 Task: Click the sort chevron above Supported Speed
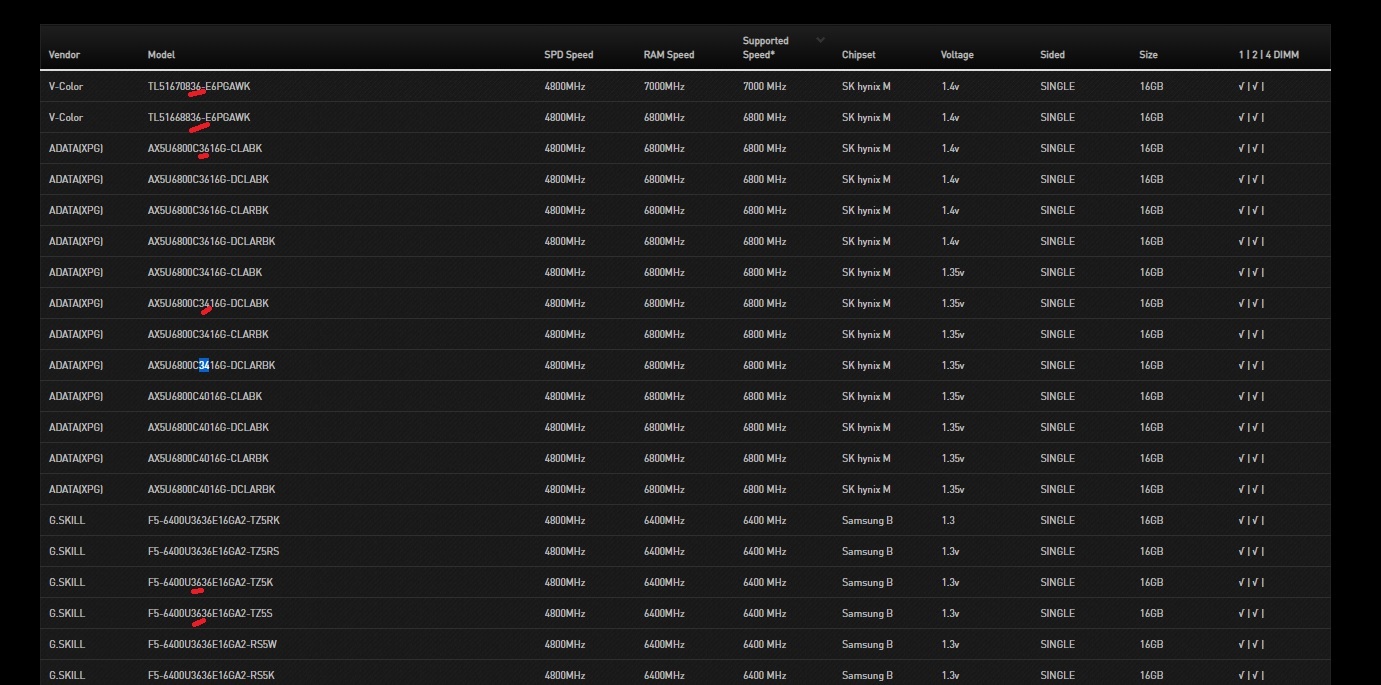(821, 40)
